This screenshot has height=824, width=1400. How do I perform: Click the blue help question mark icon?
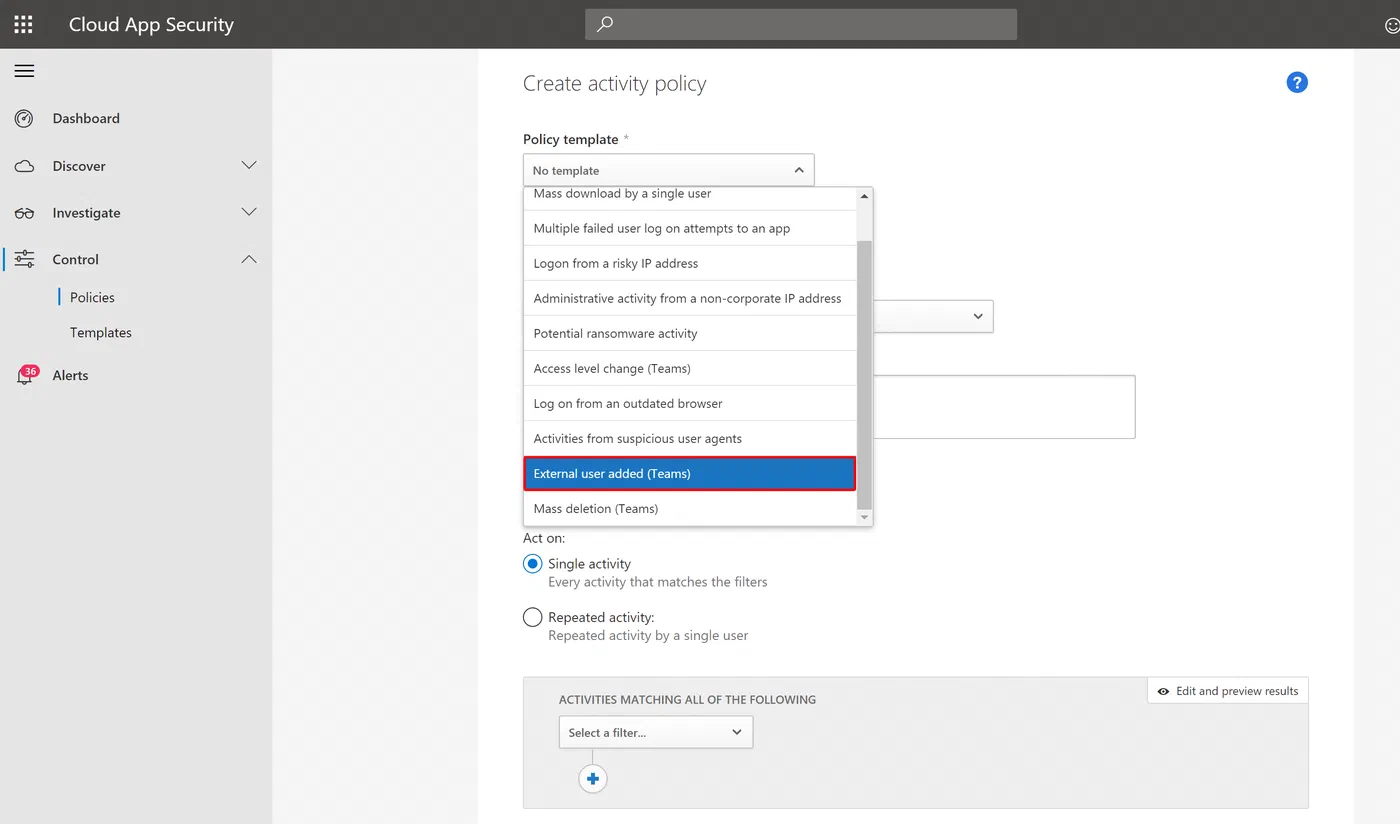(x=1297, y=83)
